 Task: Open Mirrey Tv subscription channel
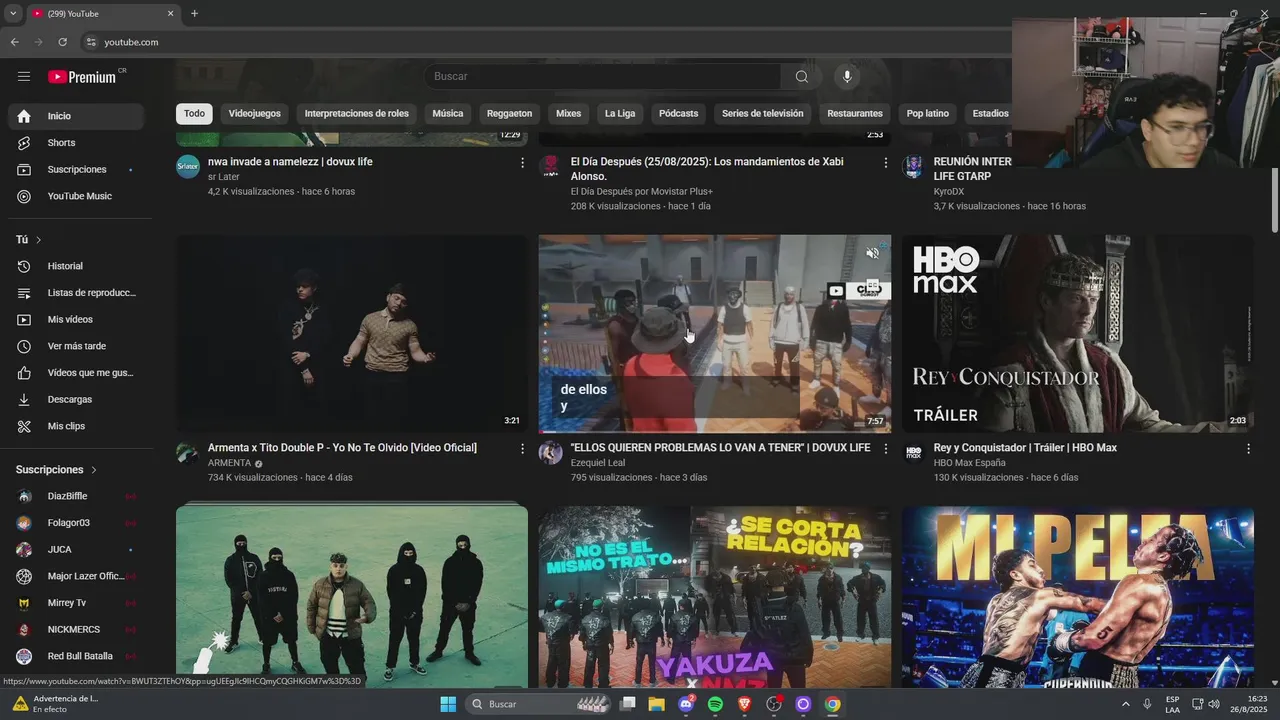pos(76,603)
